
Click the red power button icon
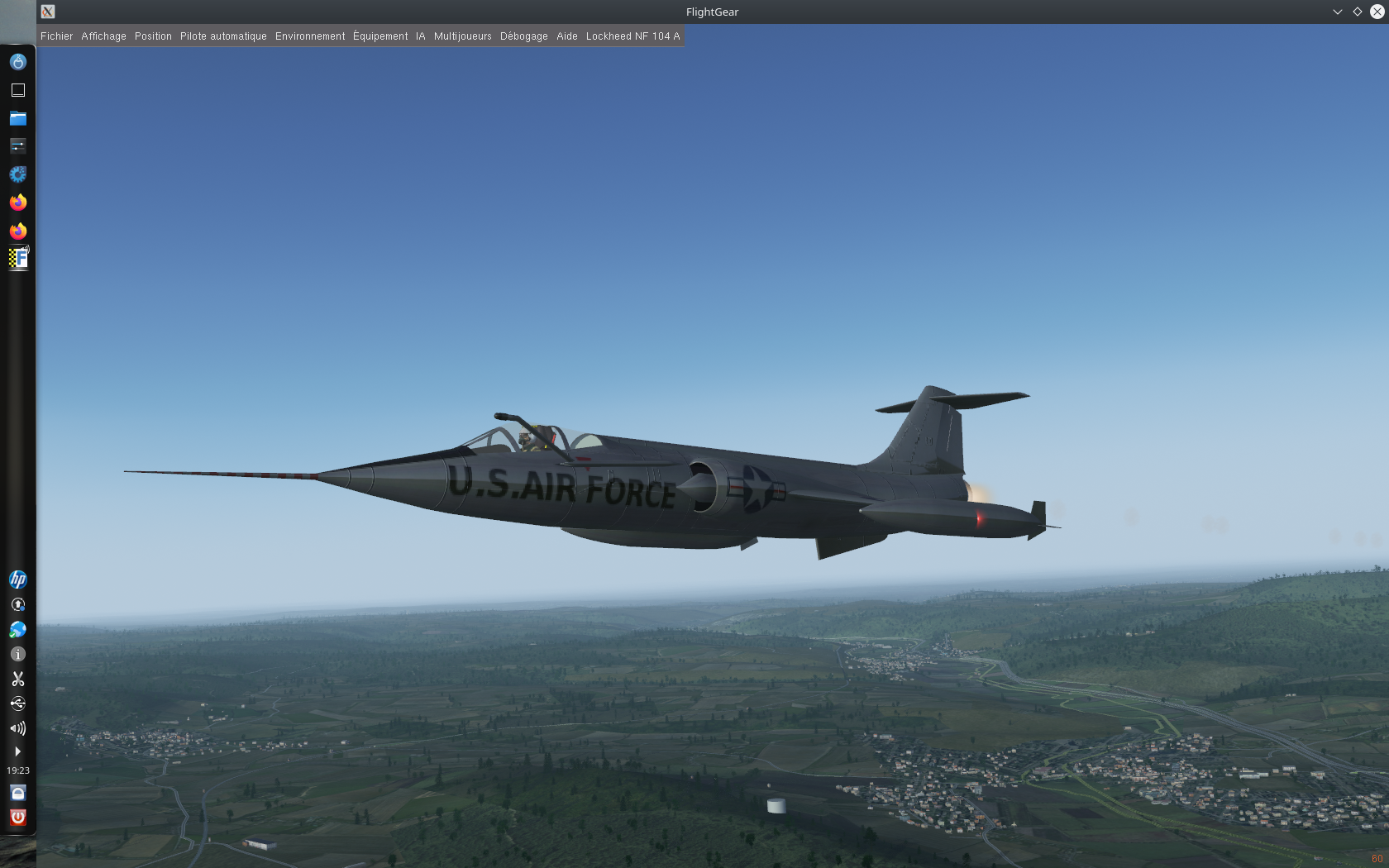tap(17, 818)
